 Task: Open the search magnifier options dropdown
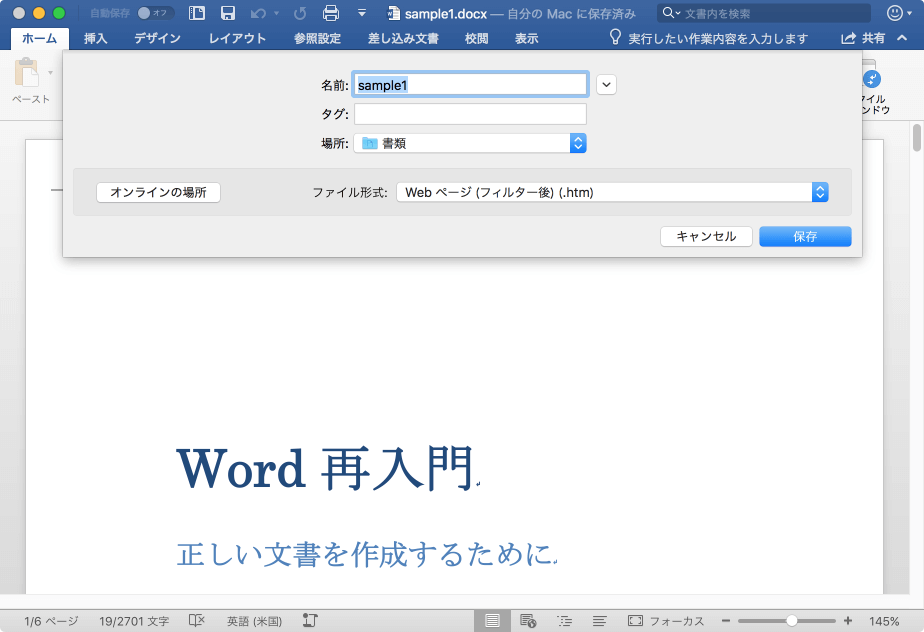tap(671, 12)
